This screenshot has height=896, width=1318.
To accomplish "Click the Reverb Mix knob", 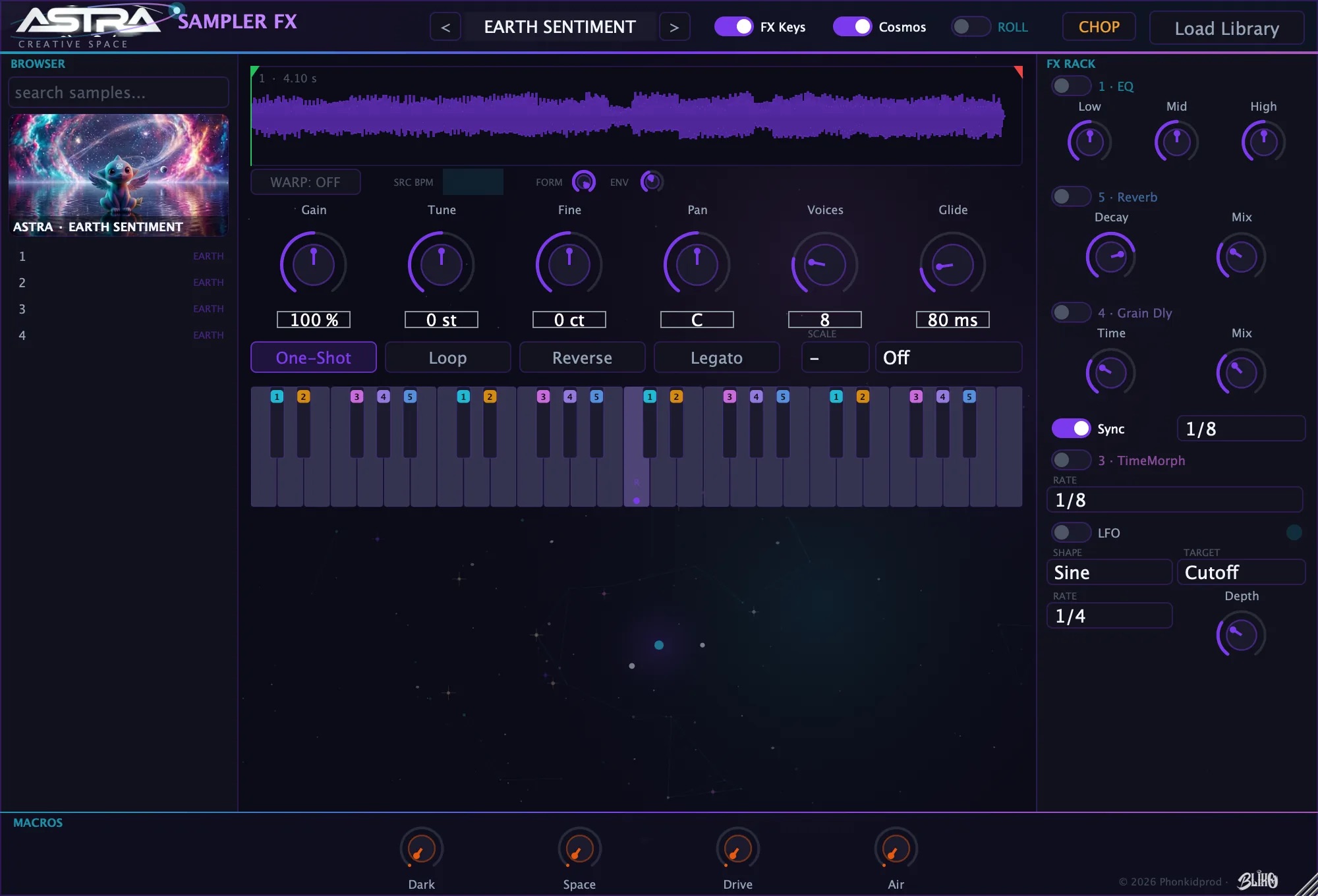I will click(x=1241, y=256).
